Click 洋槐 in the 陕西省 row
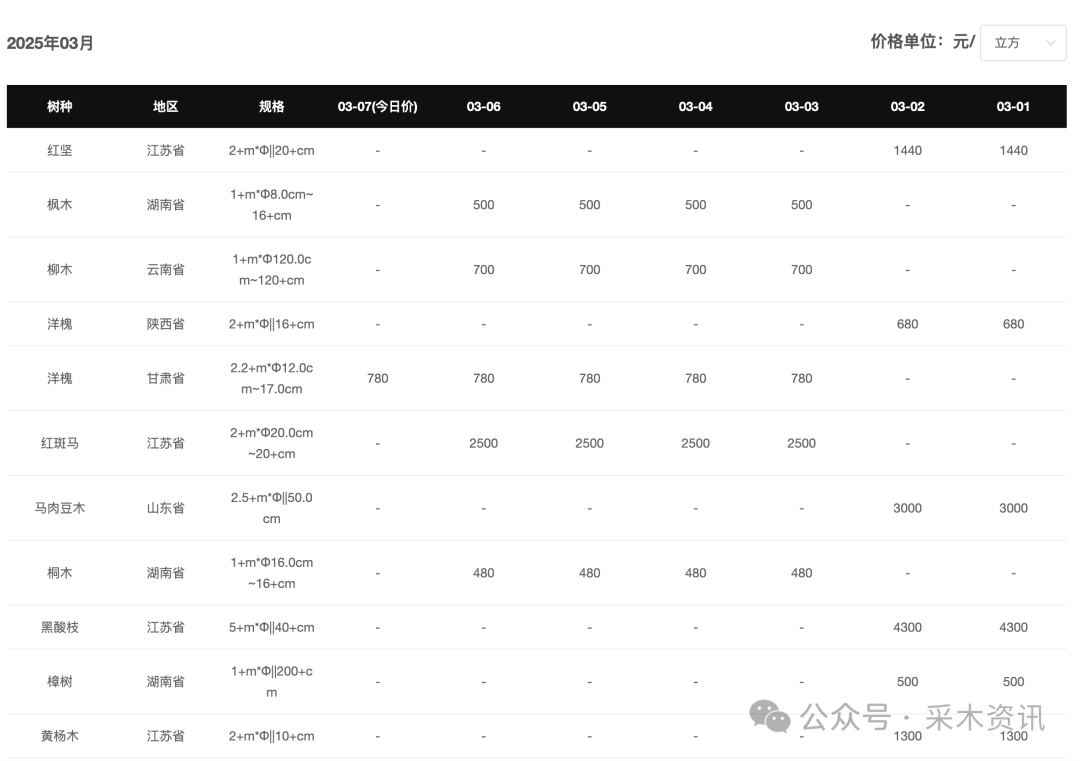Screen dimensions: 1080x761 (x=60, y=324)
